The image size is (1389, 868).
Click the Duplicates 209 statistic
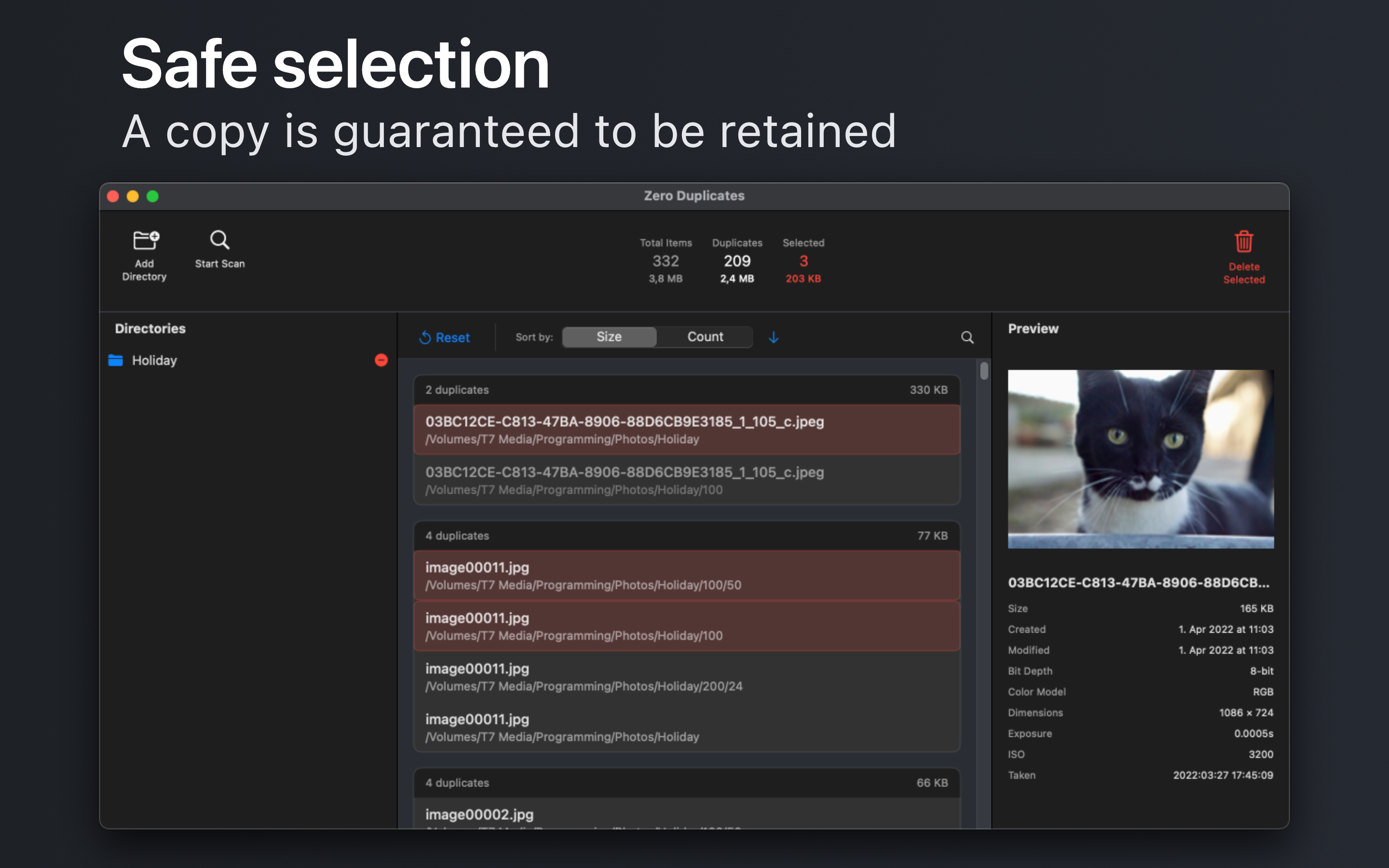click(737, 260)
